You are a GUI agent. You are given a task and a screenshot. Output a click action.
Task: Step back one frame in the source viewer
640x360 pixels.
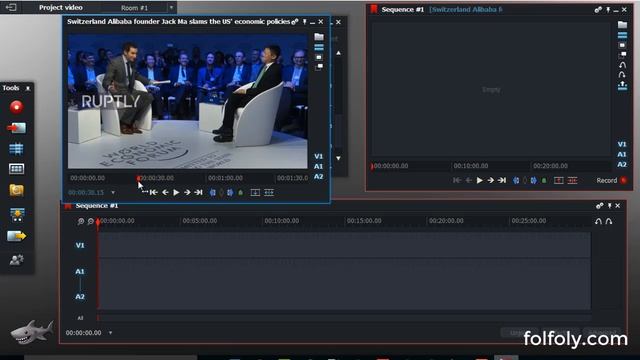click(165, 192)
